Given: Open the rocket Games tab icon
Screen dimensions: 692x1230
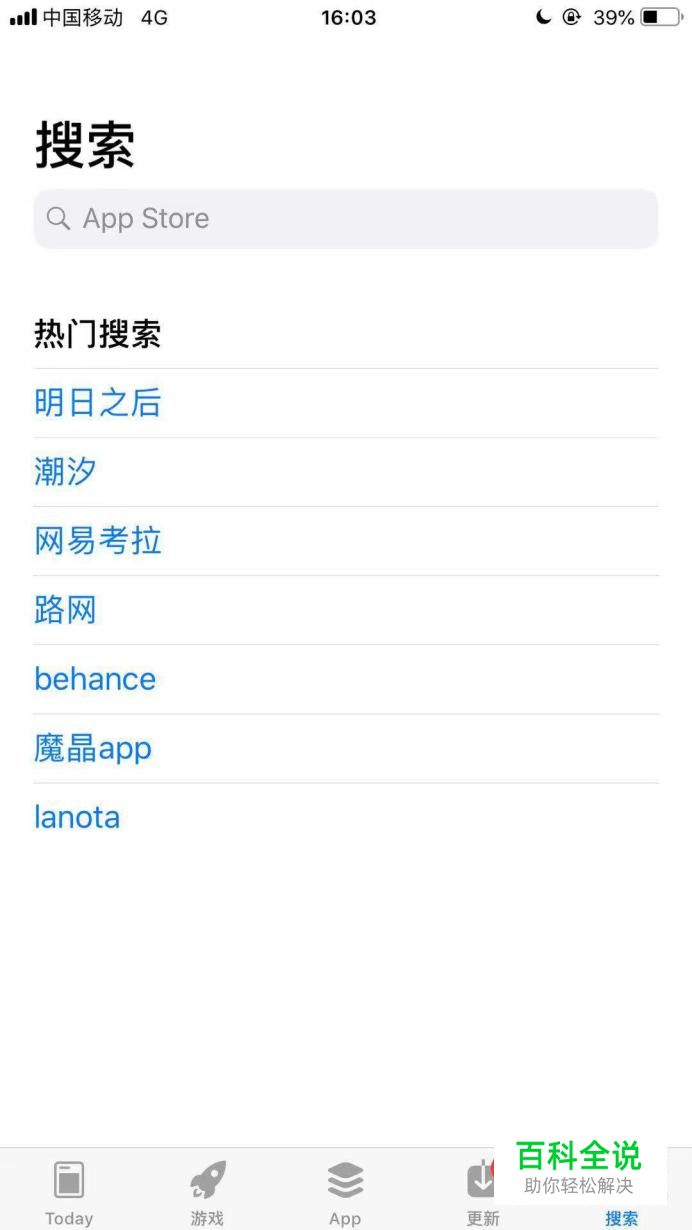Looking at the screenshot, I should pos(208,1180).
